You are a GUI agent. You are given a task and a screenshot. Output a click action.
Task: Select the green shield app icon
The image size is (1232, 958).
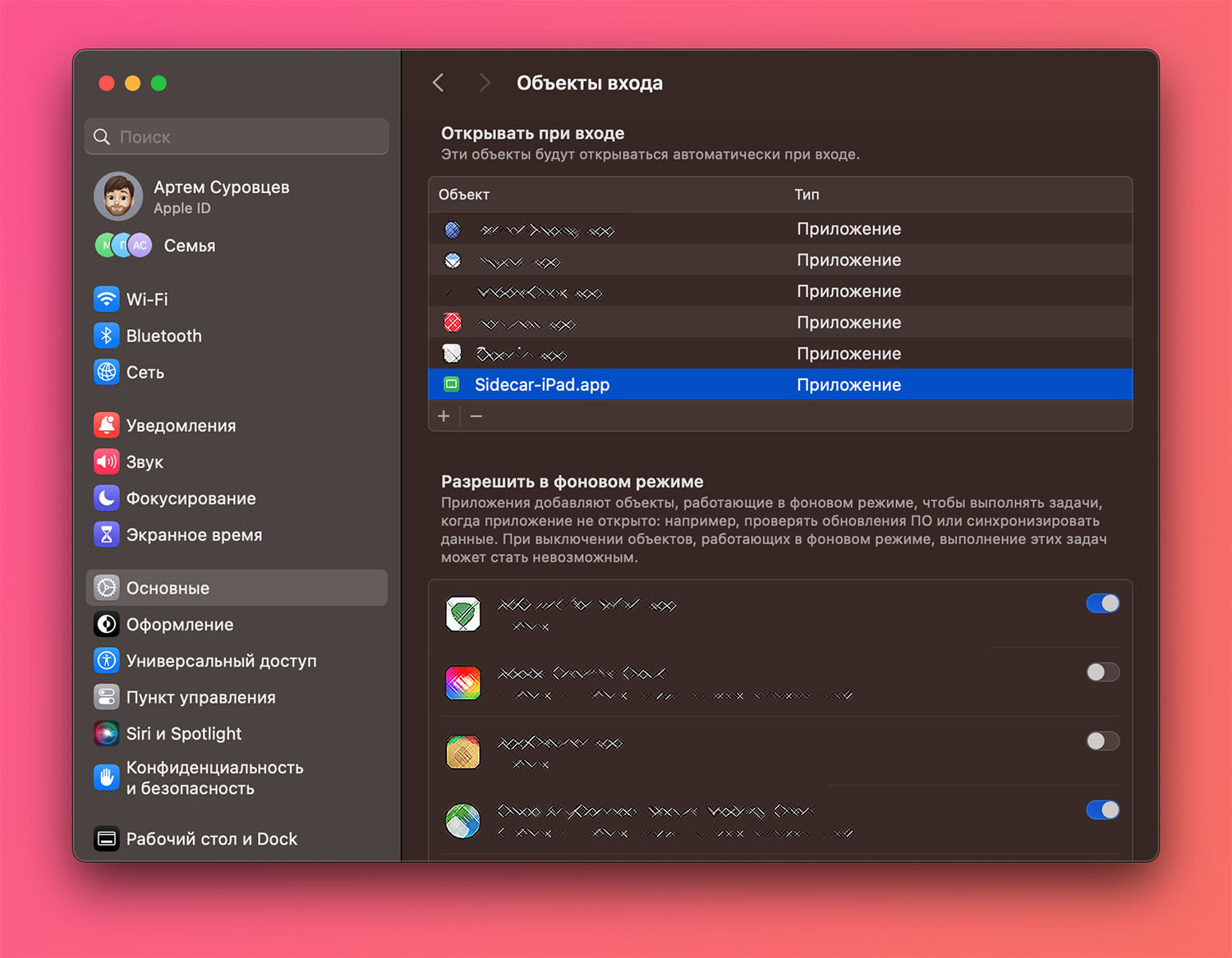tap(463, 614)
